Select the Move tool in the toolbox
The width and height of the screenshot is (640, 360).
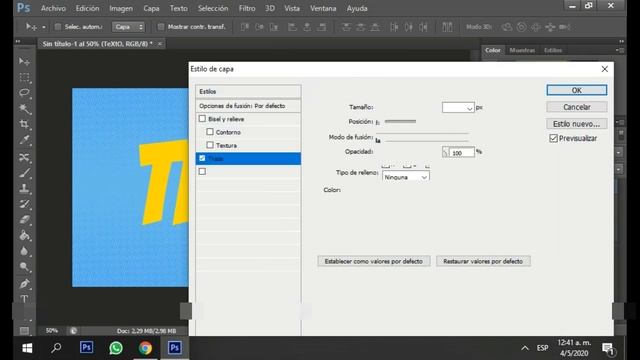pyautogui.click(x=24, y=61)
